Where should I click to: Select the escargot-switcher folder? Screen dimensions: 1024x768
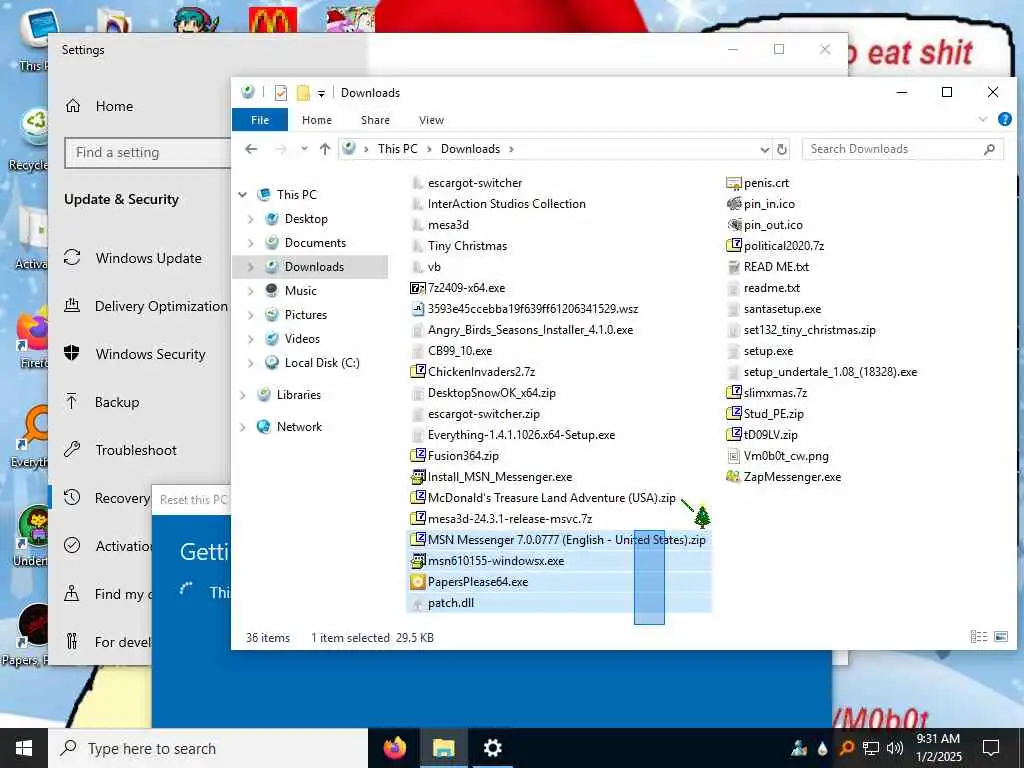[475, 184]
